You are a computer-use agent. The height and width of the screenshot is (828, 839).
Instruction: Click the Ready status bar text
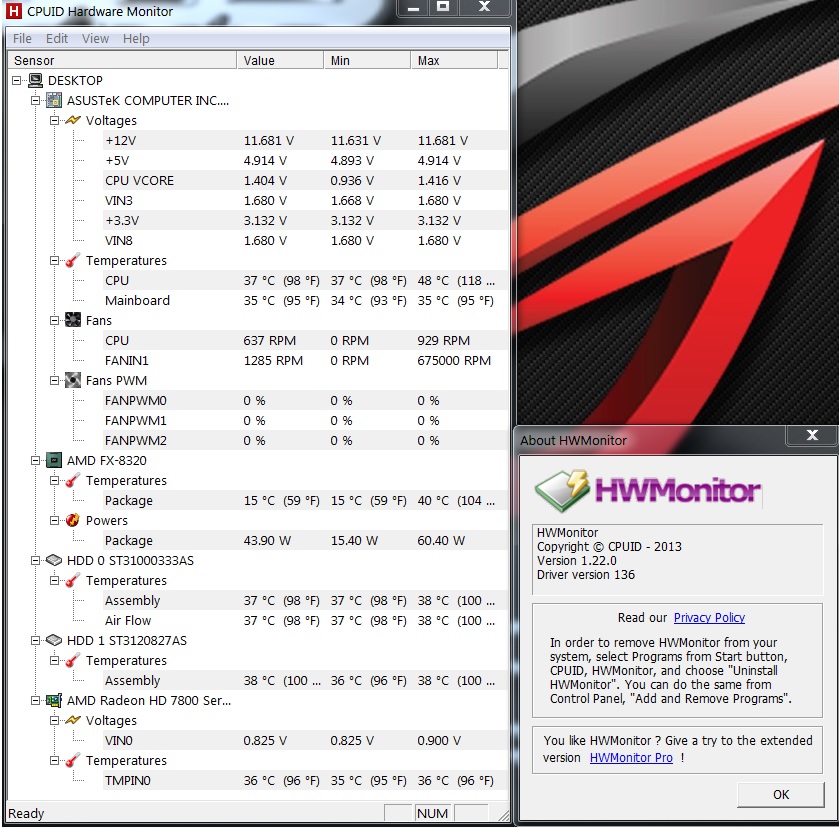[x=26, y=813]
